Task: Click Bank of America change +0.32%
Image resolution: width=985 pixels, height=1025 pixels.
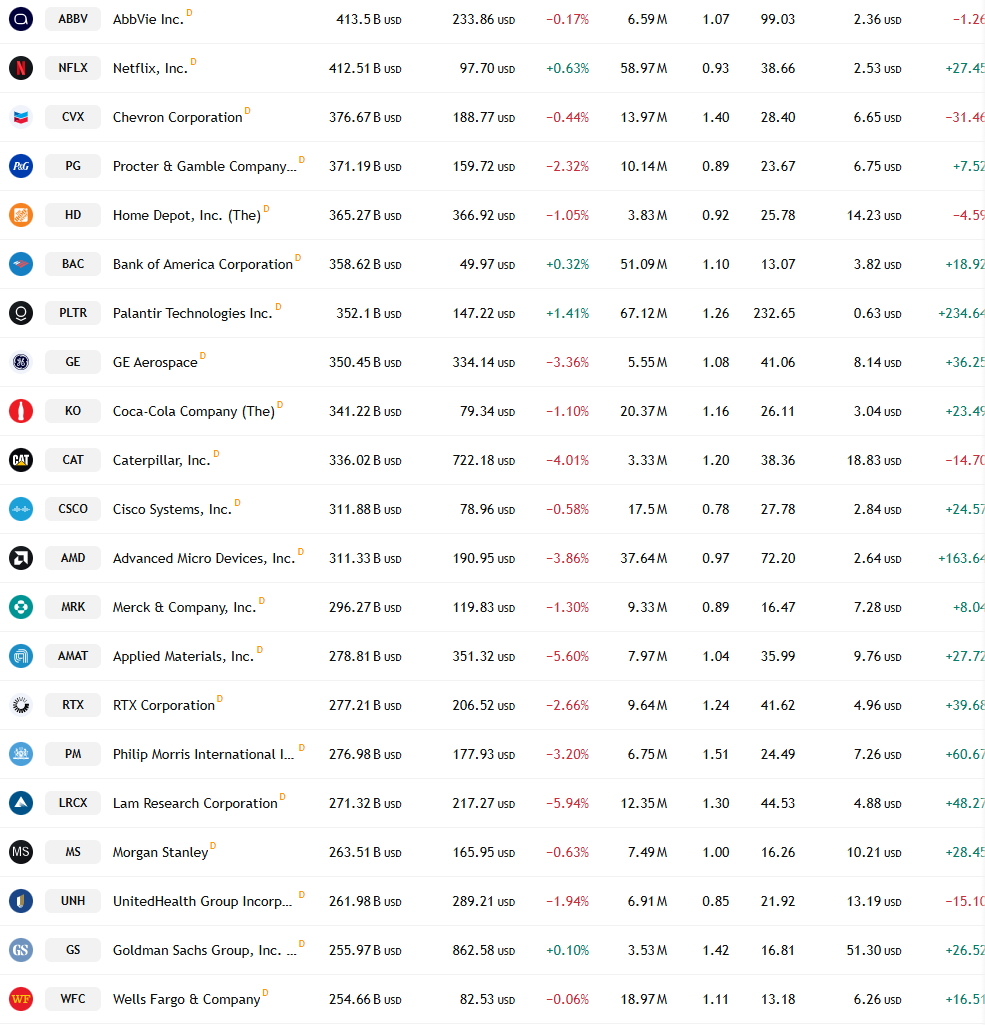Action: (x=567, y=265)
